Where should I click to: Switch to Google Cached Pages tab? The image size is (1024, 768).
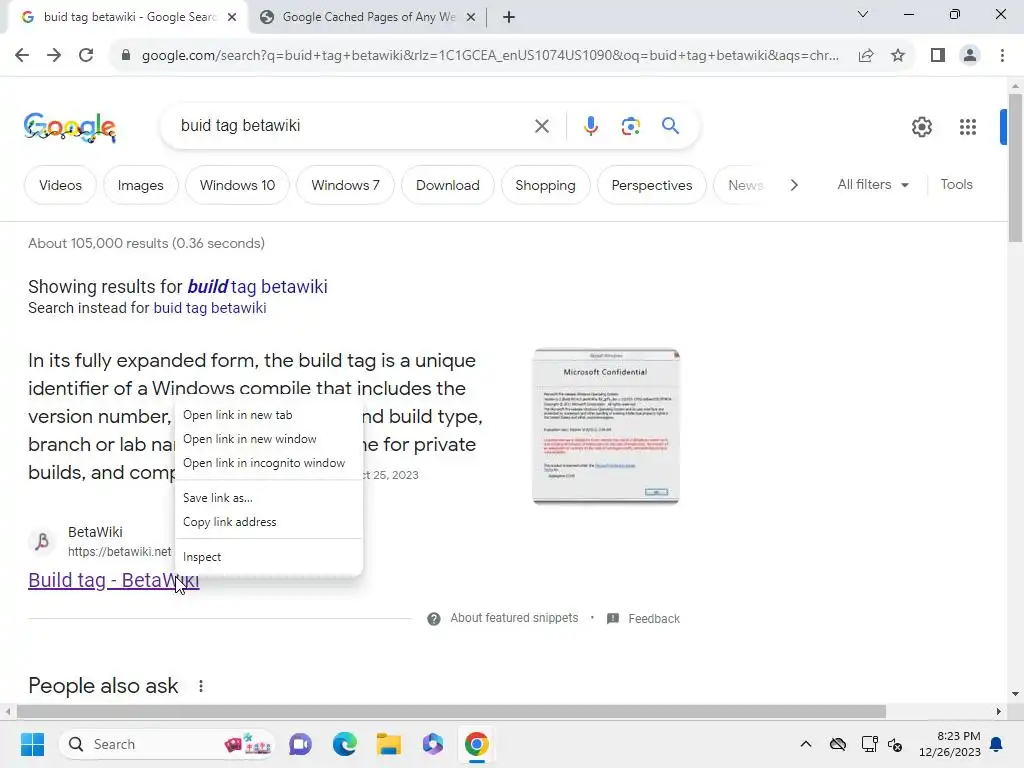pos(369,18)
